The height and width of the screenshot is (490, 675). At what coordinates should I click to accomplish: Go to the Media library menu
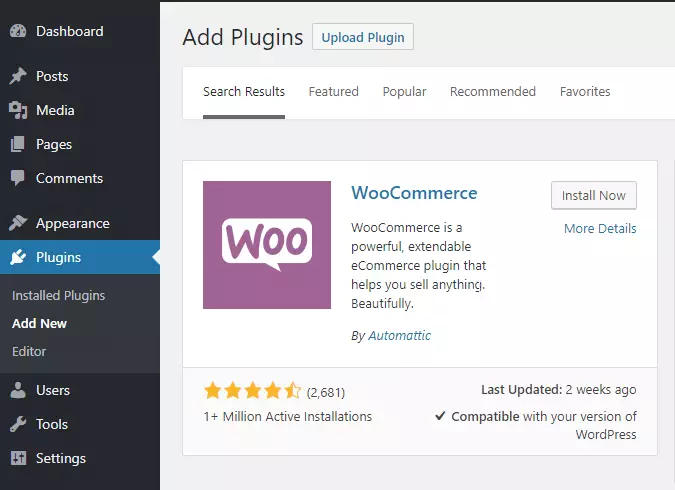pos(80,110)
